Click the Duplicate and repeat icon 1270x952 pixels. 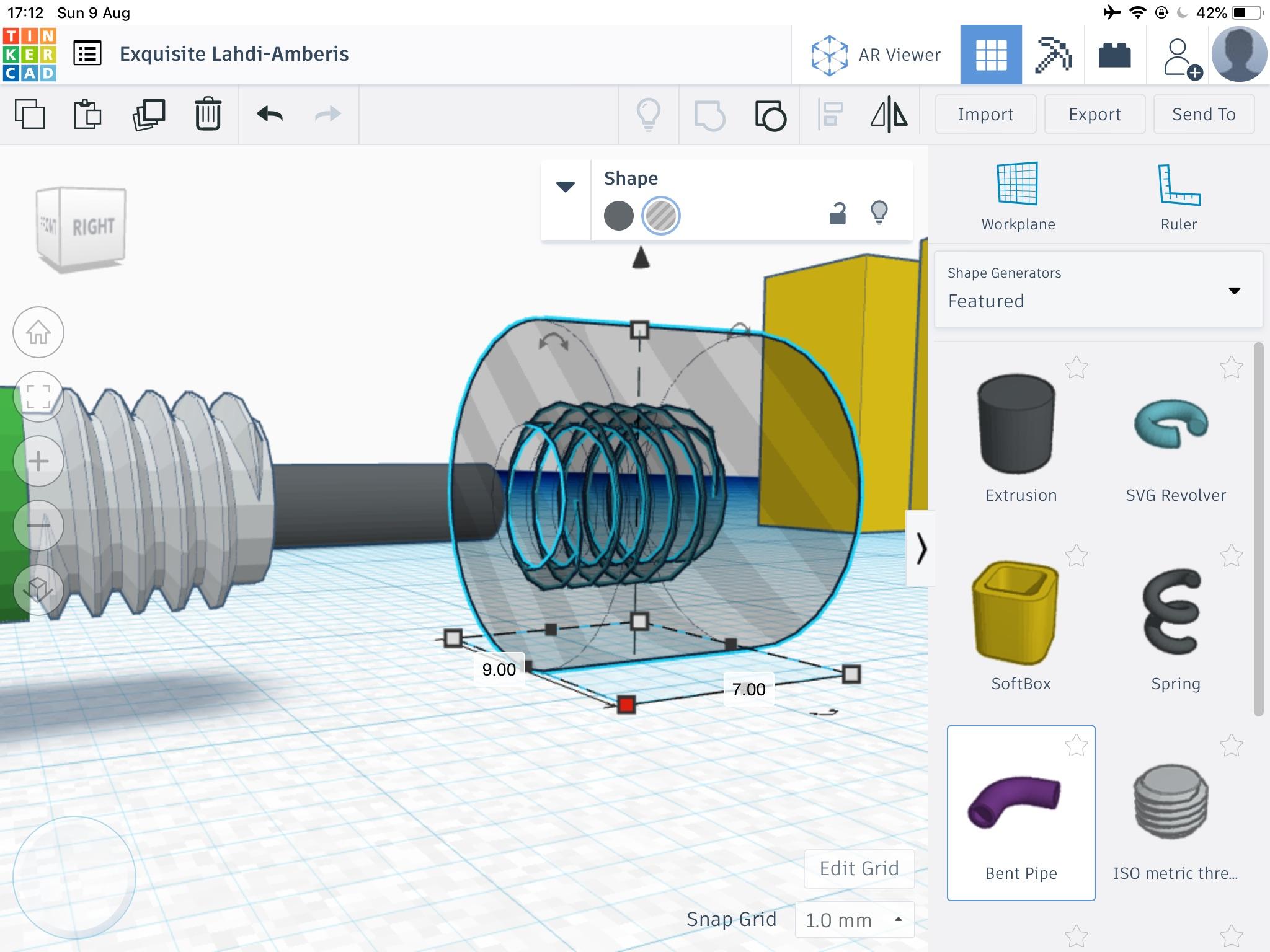pyautogui.click(x=149, y=115)
